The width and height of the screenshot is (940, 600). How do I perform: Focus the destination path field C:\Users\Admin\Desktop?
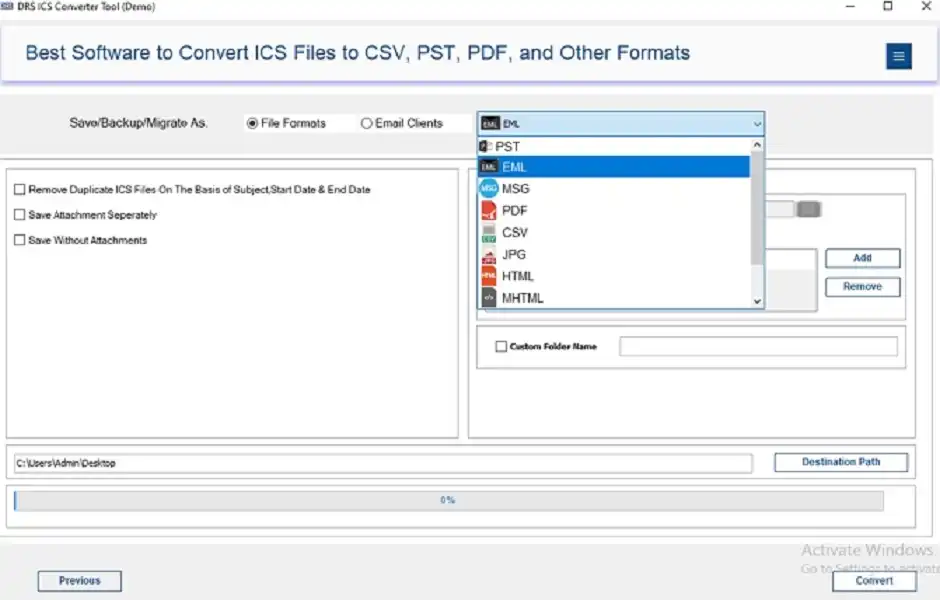click(383, 463)
